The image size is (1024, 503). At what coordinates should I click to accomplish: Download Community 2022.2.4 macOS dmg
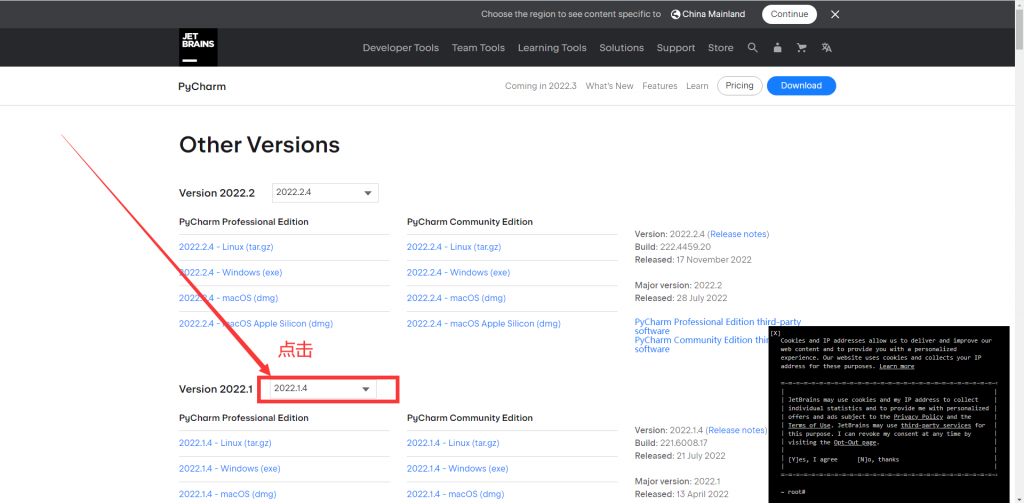(x=456, y=298)
